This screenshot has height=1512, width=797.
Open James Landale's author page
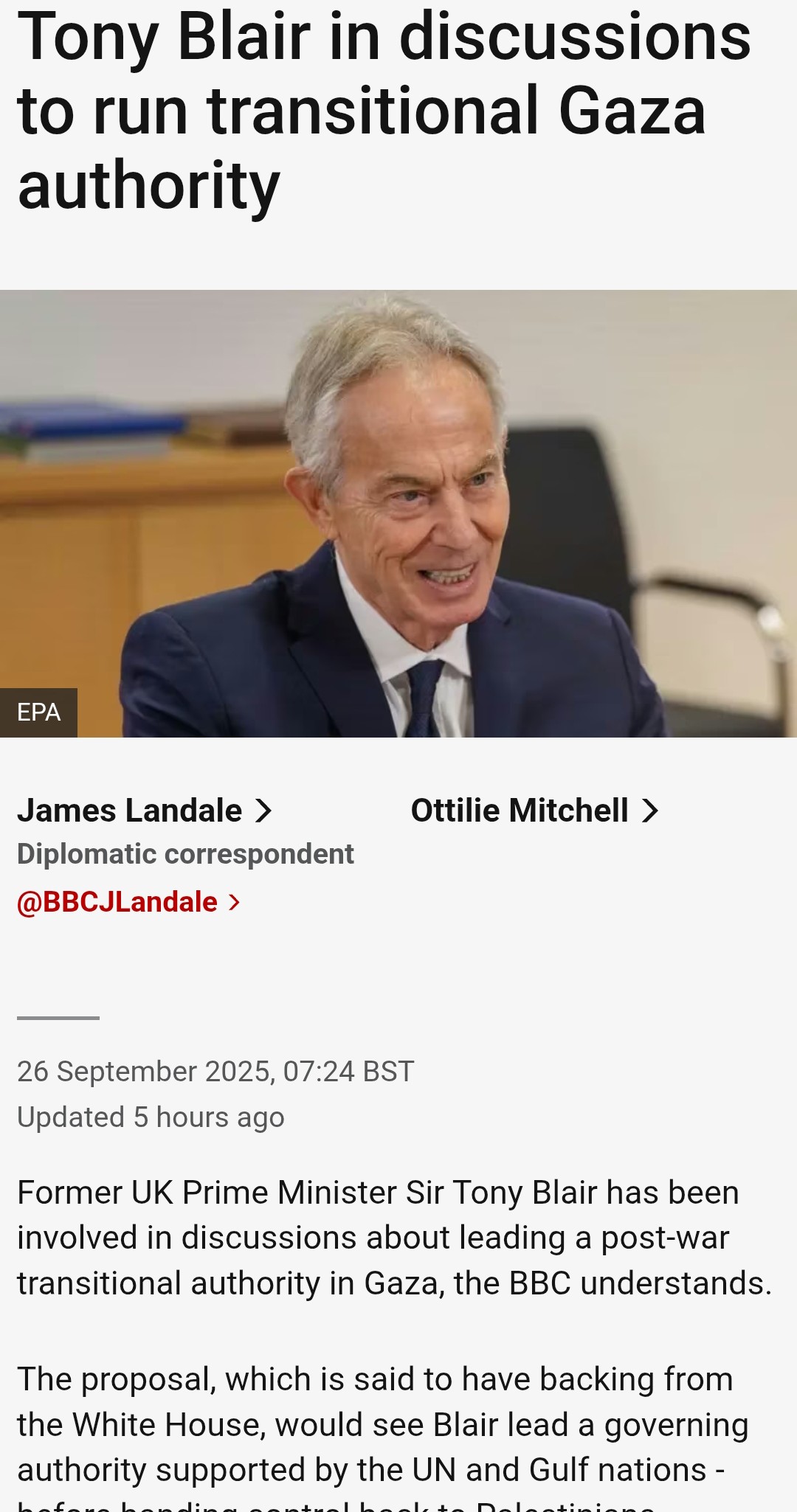pyautogui.click(x=130, y=811)
